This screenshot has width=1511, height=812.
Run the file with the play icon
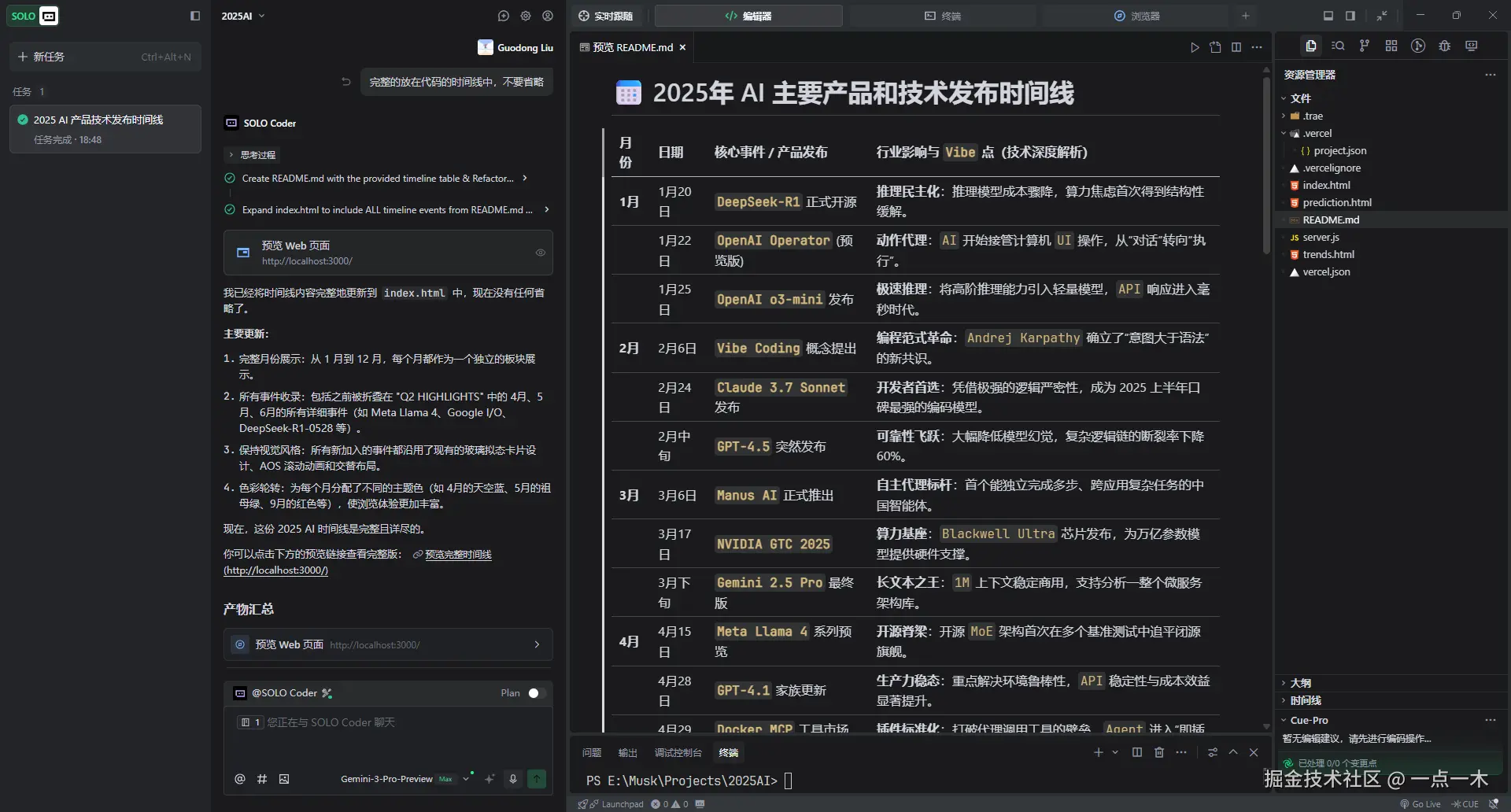click(1195, 48)
